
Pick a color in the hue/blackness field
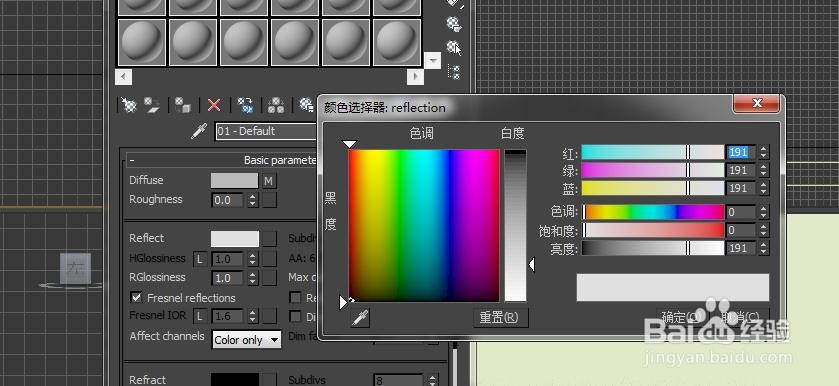tap(424, 225)
